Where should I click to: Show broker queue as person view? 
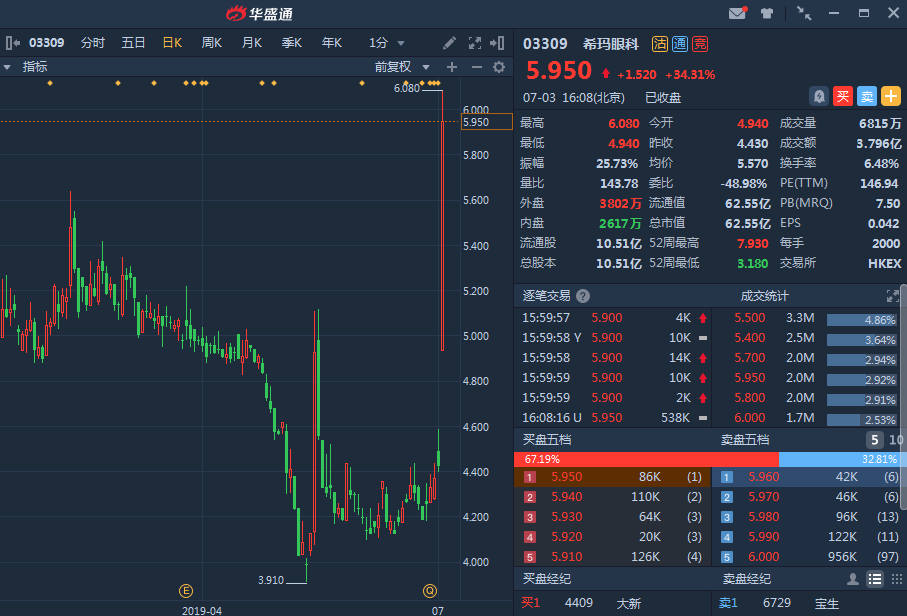tap(852, 579)
